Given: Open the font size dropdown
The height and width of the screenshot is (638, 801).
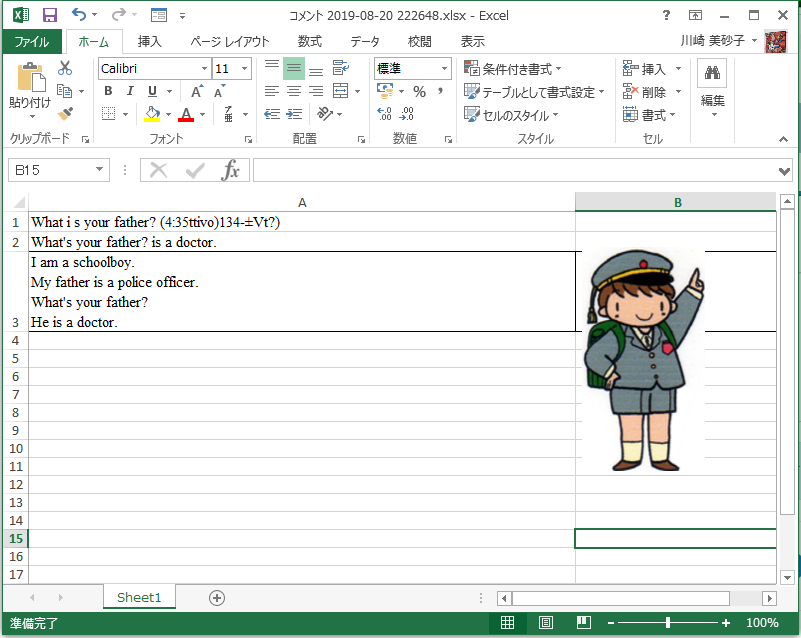Looking at the screenshot, I should [245, 68].
